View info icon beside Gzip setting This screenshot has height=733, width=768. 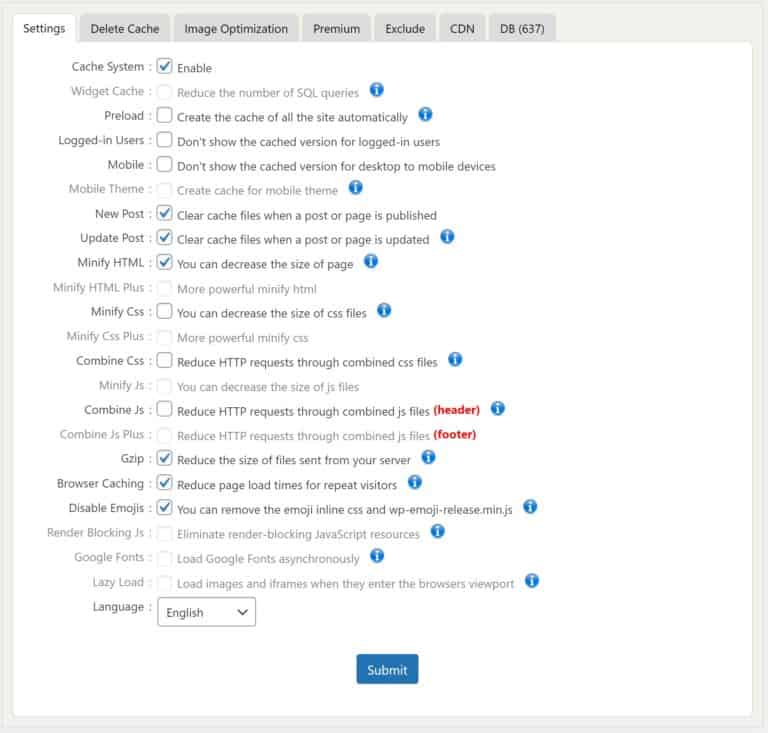(428, 458)
